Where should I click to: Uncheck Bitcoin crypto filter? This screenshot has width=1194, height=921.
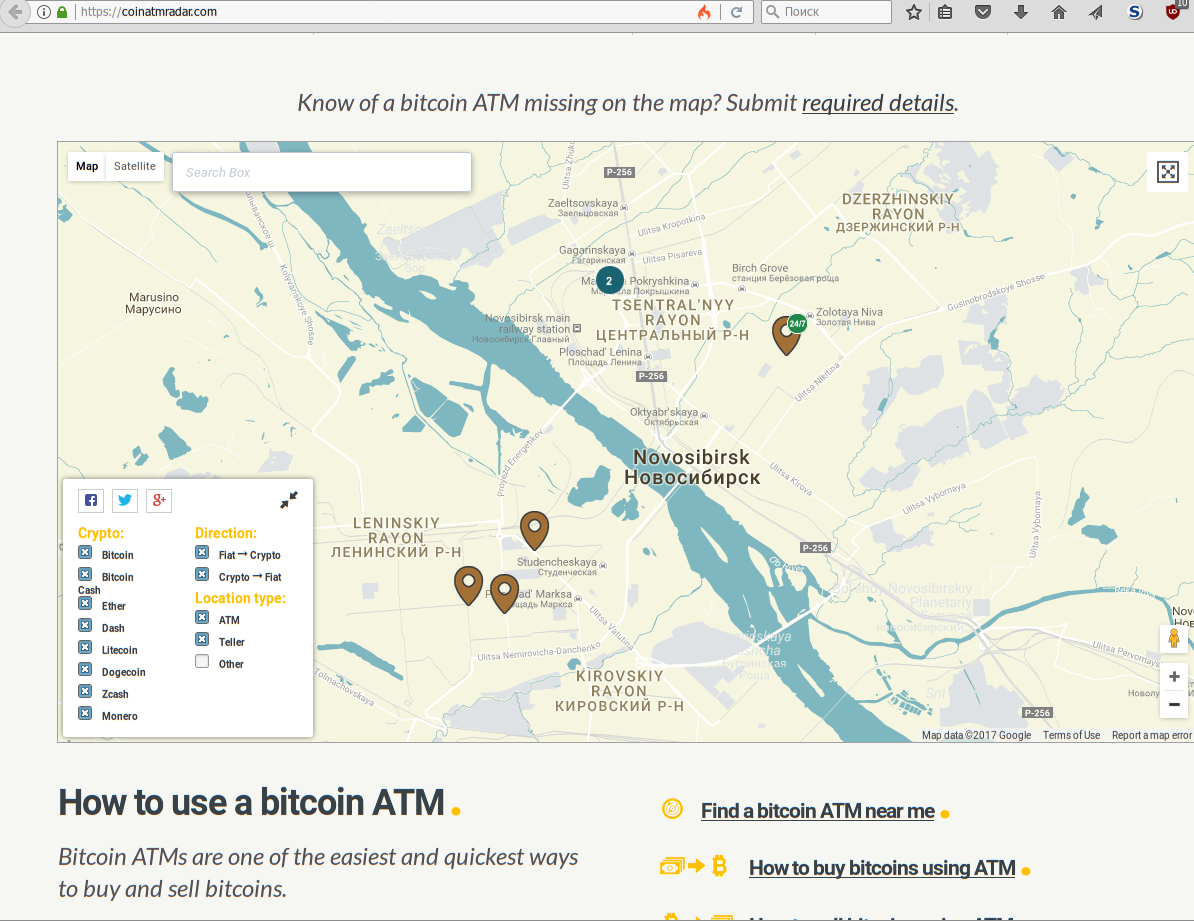pos(85,552)
